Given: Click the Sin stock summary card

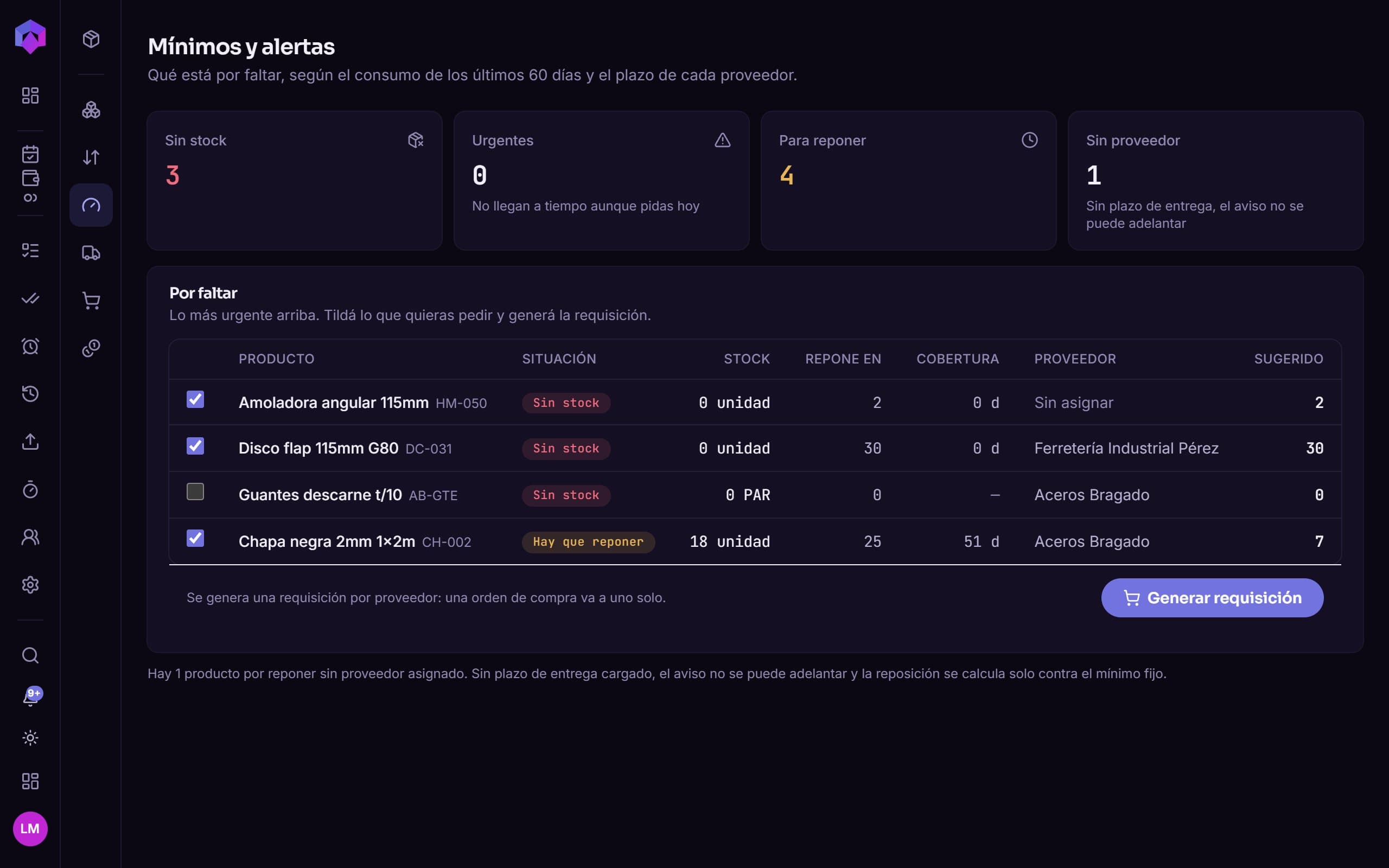Looking at the screenshot, I should (x=295, y=180).
